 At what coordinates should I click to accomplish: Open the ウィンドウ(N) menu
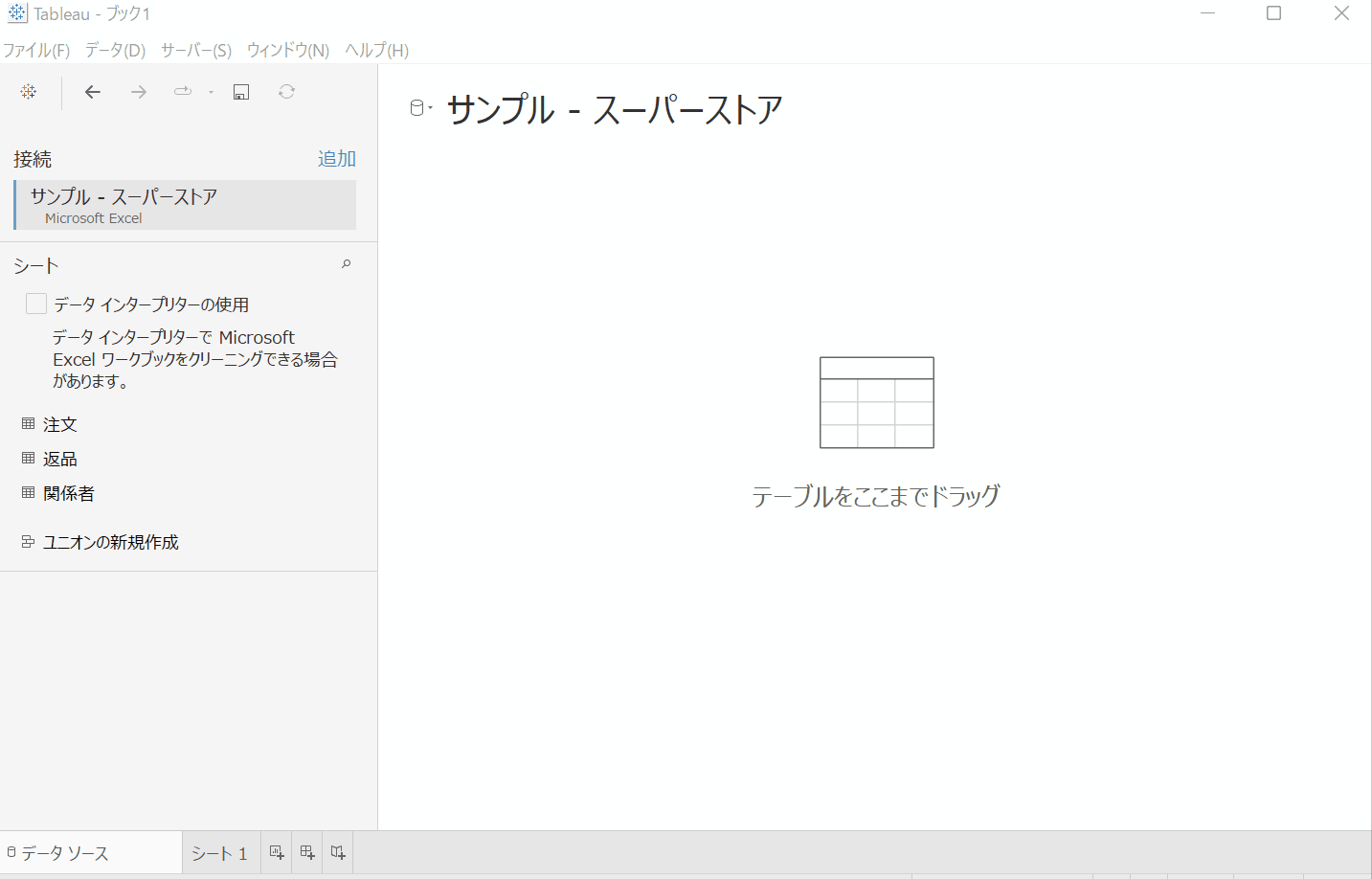tap(287, 50)
